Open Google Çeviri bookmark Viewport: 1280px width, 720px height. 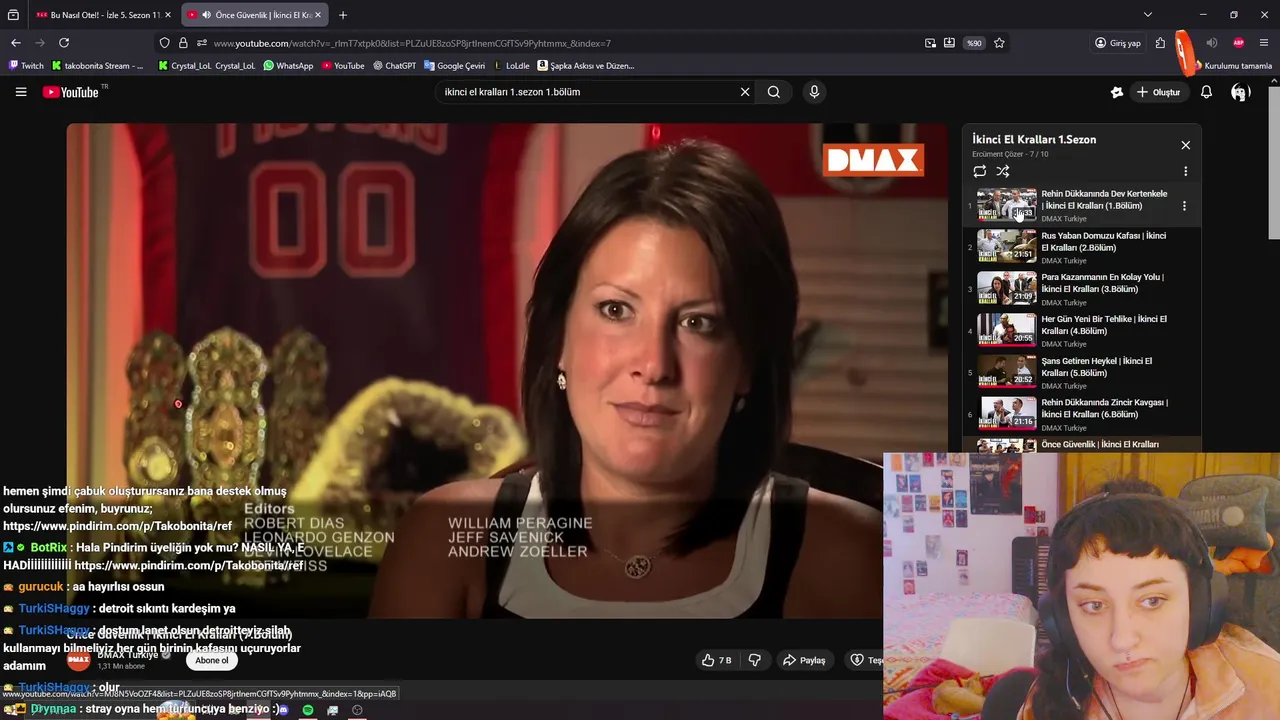pyautogui.click(x=454, y=66)
